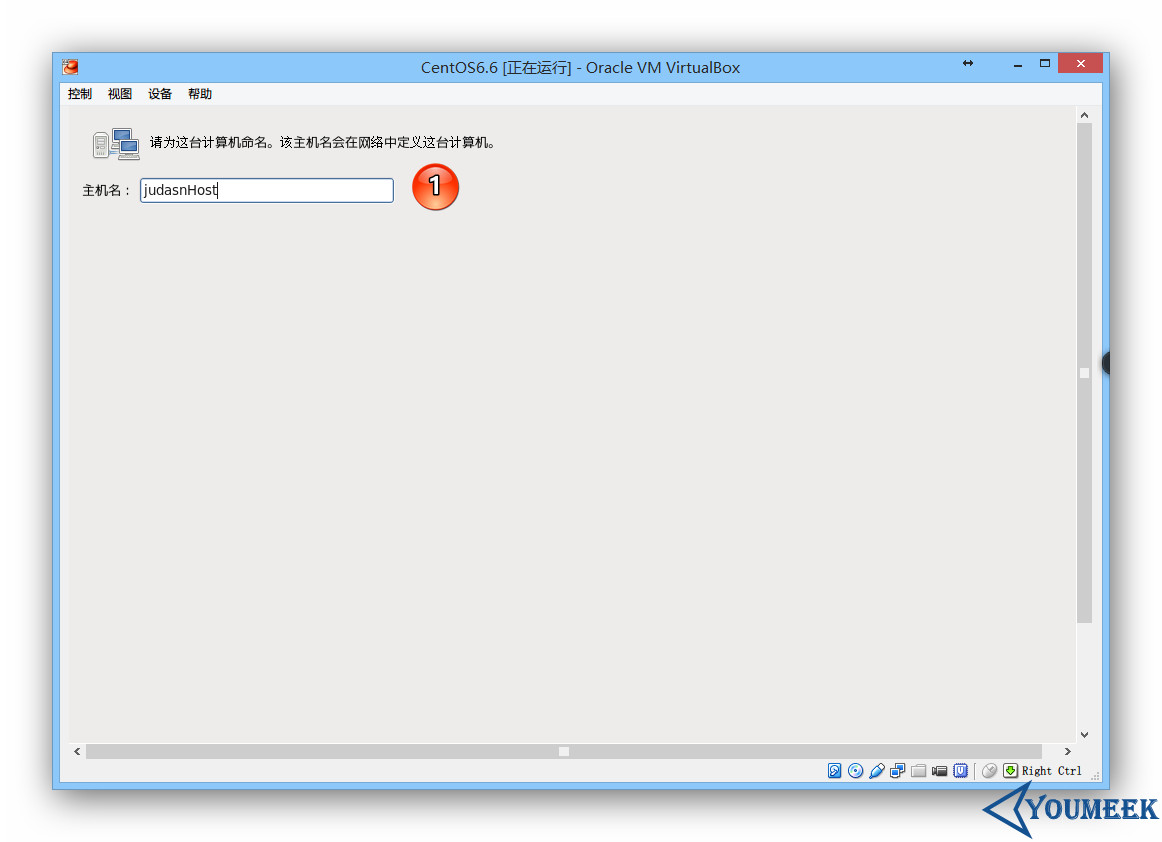Click the VirtualBox icon in the title bar
Viewport: 1162px width, 842px height.
click(68, 66)
